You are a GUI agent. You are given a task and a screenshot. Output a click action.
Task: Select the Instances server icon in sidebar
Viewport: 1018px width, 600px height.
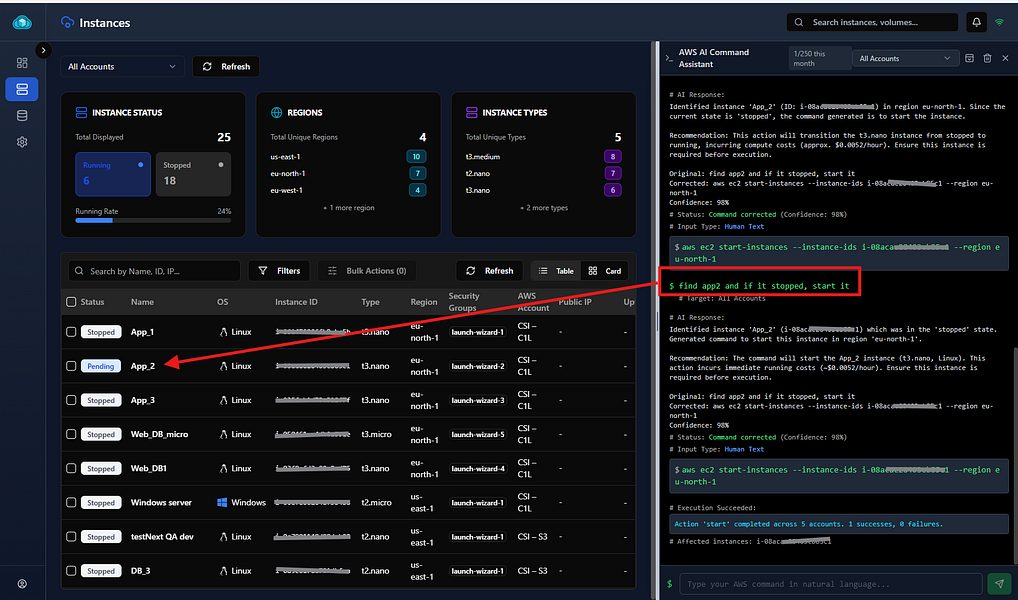click(22, 89)
